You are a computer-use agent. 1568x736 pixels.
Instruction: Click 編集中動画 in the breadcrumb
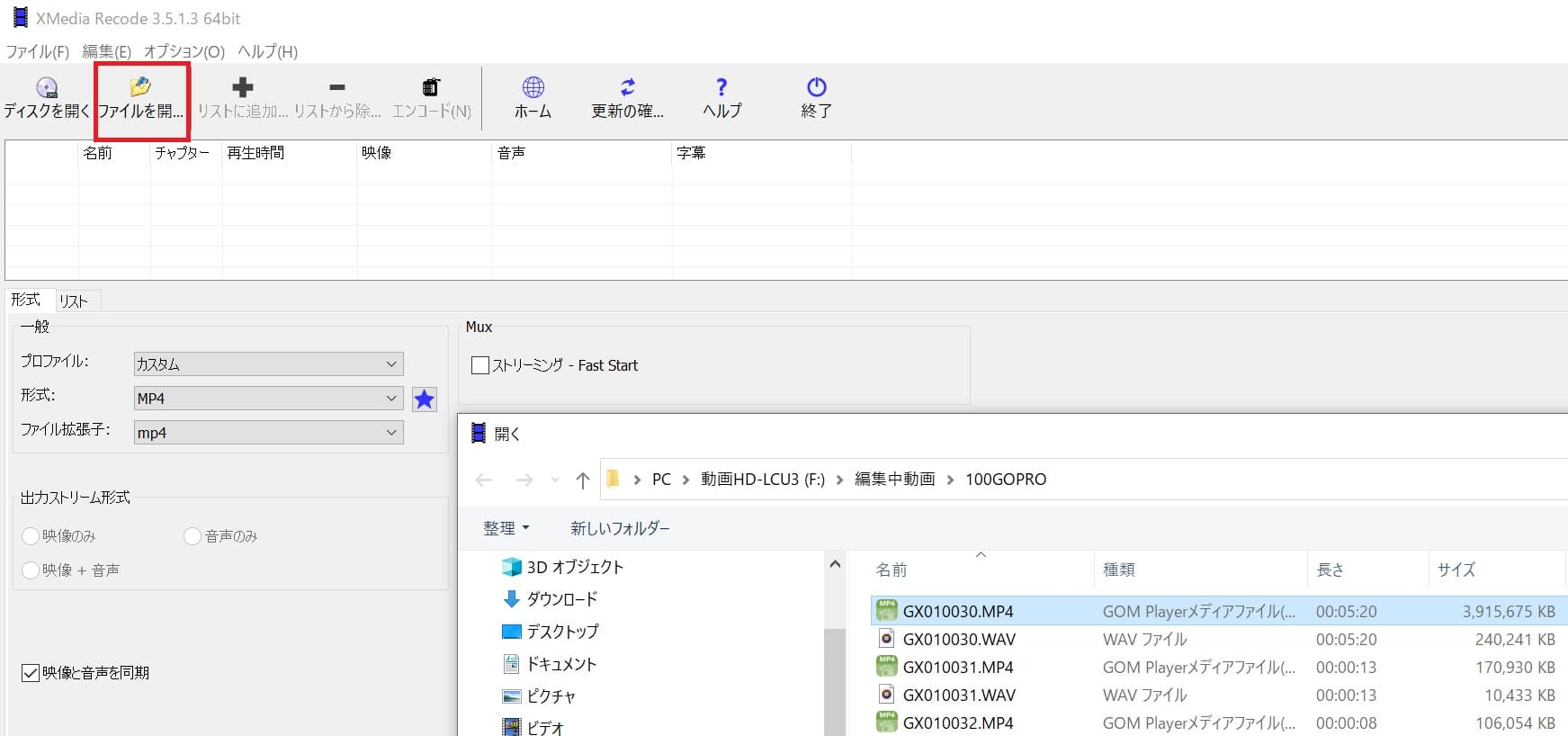point(895,480)
